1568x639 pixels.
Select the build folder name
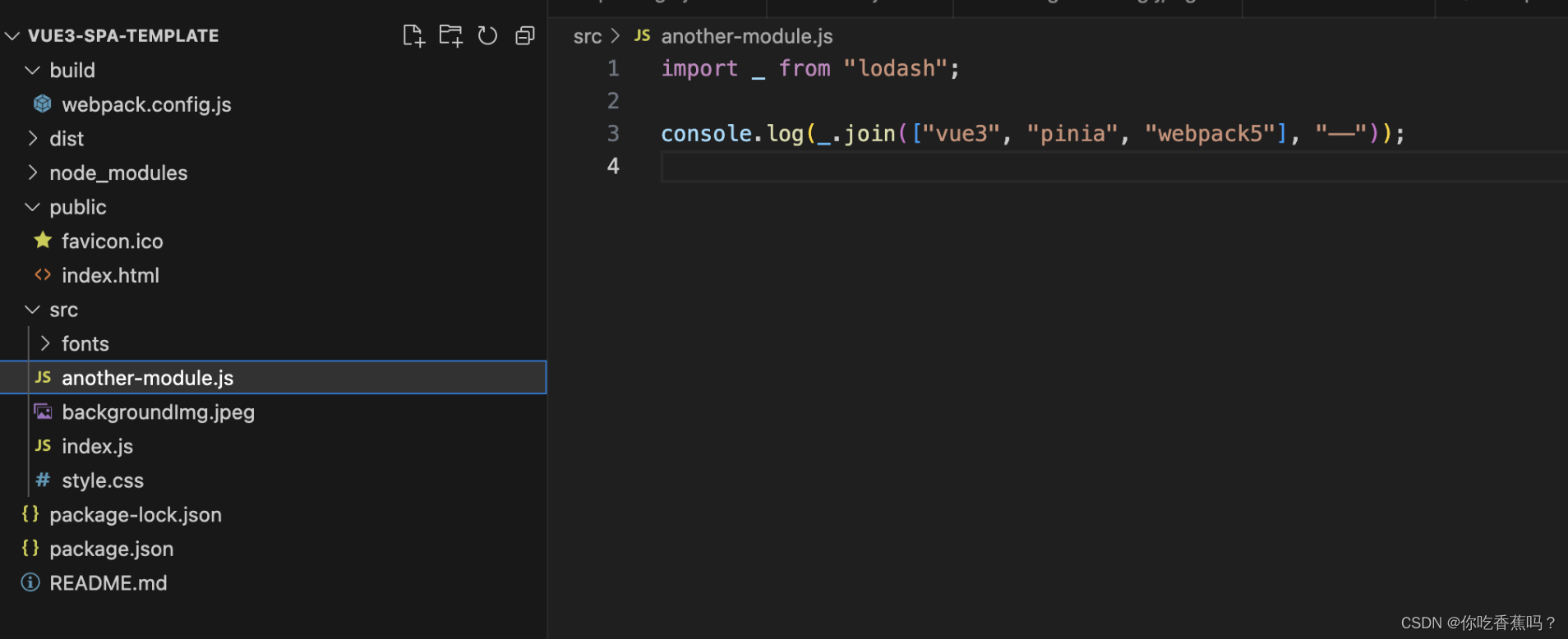72,70
